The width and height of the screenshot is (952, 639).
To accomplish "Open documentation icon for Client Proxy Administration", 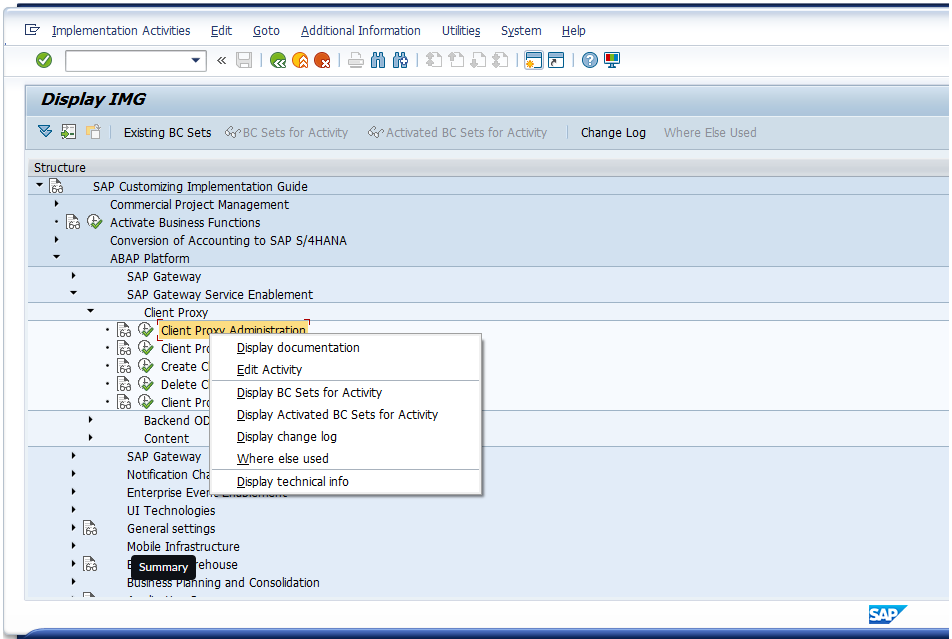I will 124,330.
